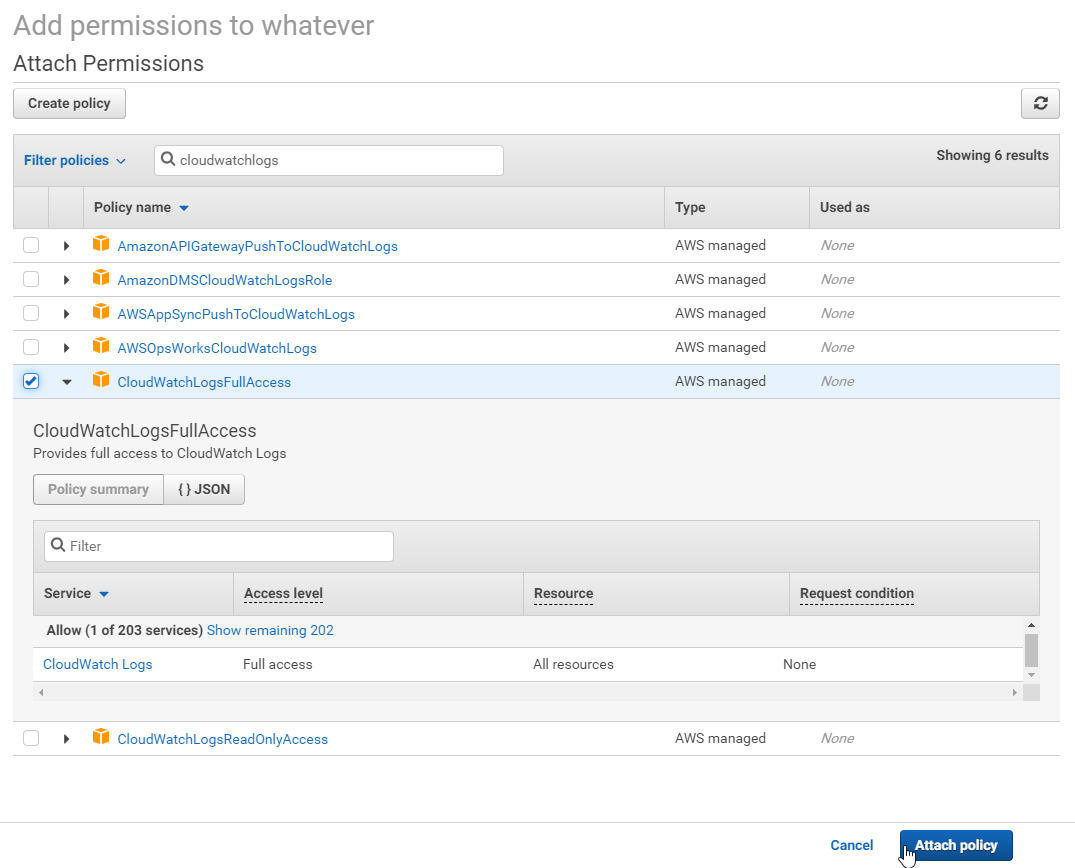Click the policy box icon next to CloudWatchLogsReadOnlyAccess
Image resolution: width=1075 pixels, height=868 pixels.
click(101, 736)
